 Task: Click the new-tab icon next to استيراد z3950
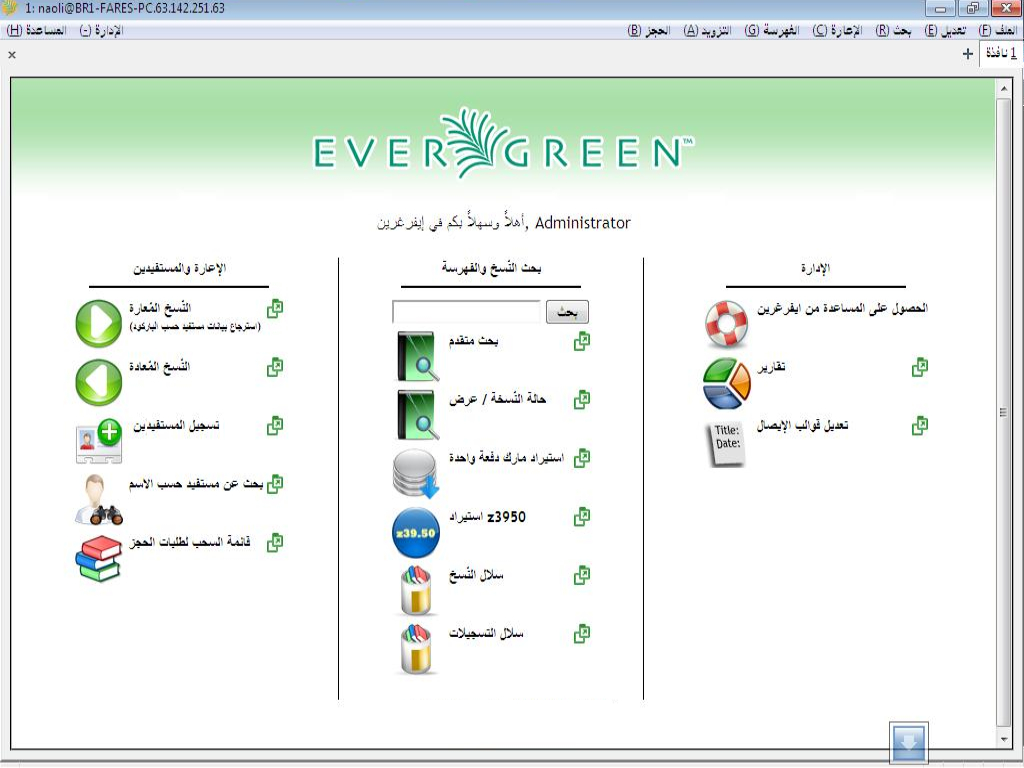(582, 517)
